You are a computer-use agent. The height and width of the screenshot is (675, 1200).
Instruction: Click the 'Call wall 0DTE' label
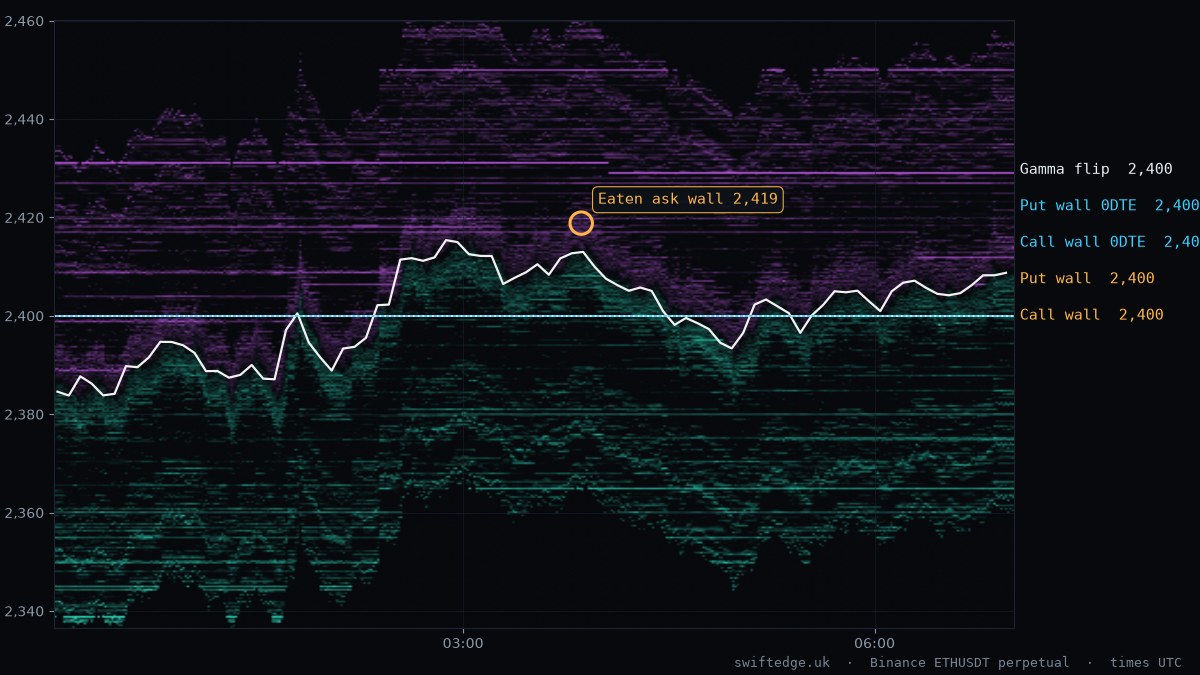[1109, 242]
